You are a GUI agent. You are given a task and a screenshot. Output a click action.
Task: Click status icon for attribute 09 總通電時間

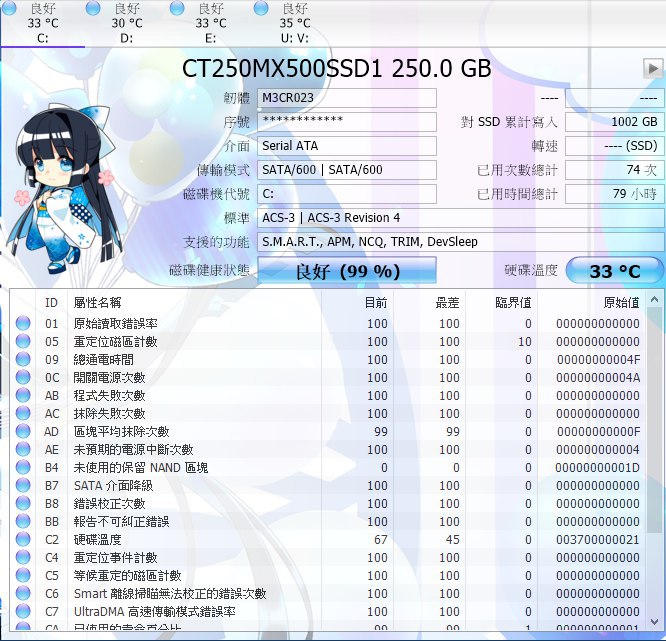coord(23,359)
